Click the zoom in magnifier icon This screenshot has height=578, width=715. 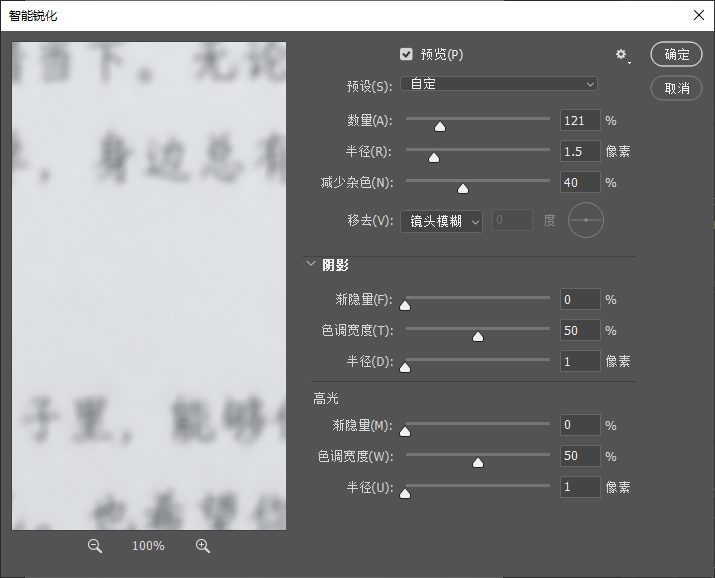pyautogui.click(x=202, y=546)
